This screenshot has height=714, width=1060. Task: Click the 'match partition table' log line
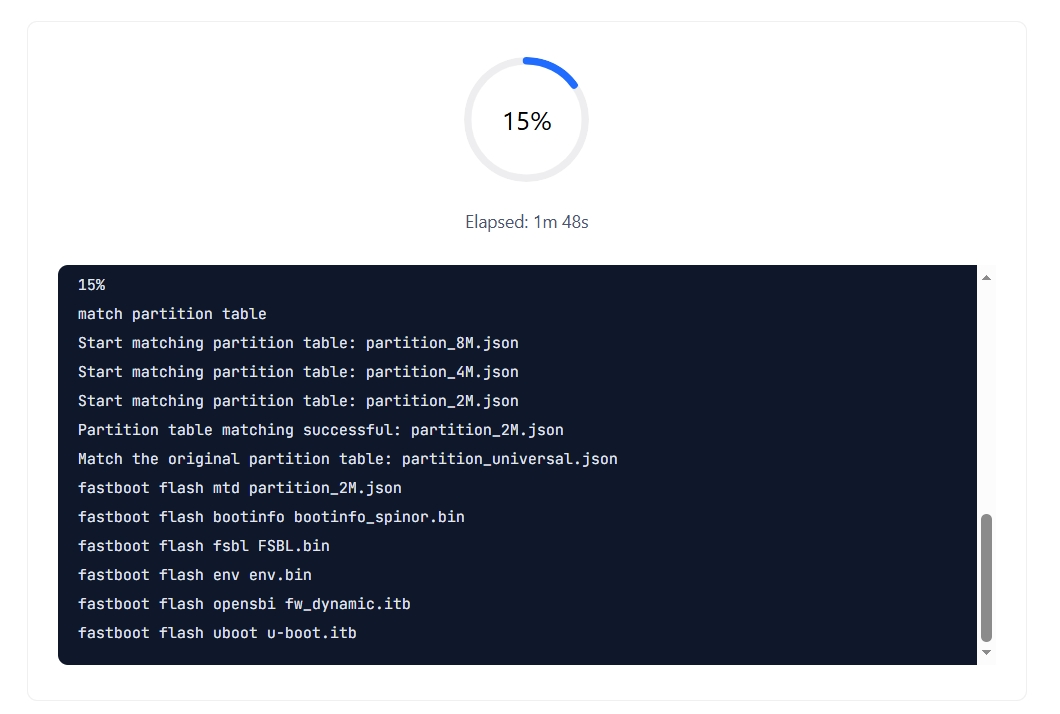(172, 314)
